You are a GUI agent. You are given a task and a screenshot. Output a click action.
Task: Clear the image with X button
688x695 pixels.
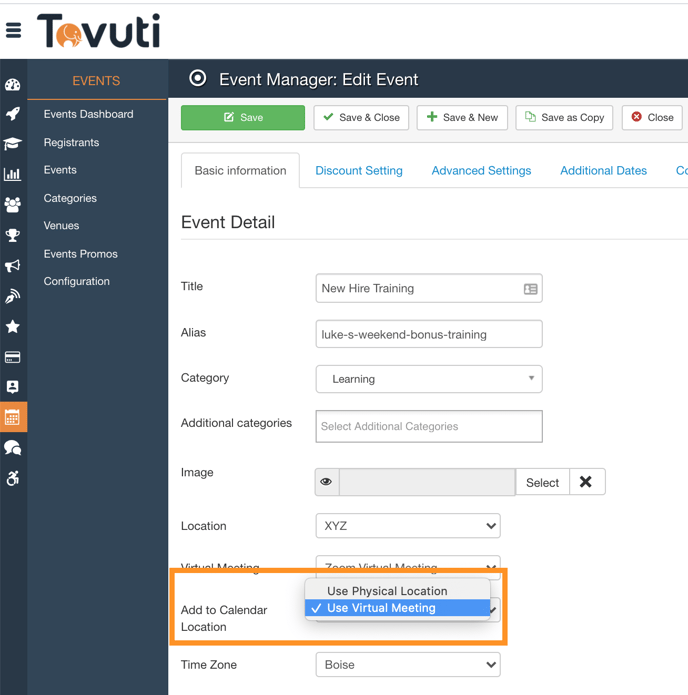coord(586,482)
